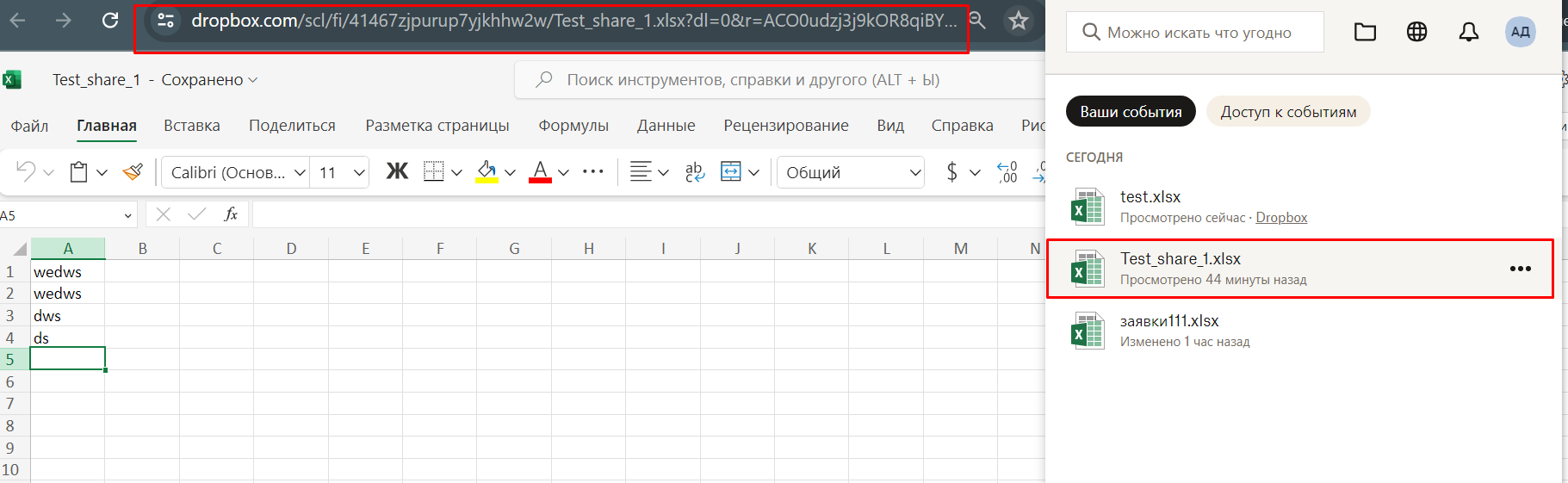Apply red font color
1568x483 pixels.
click(540, 171)
